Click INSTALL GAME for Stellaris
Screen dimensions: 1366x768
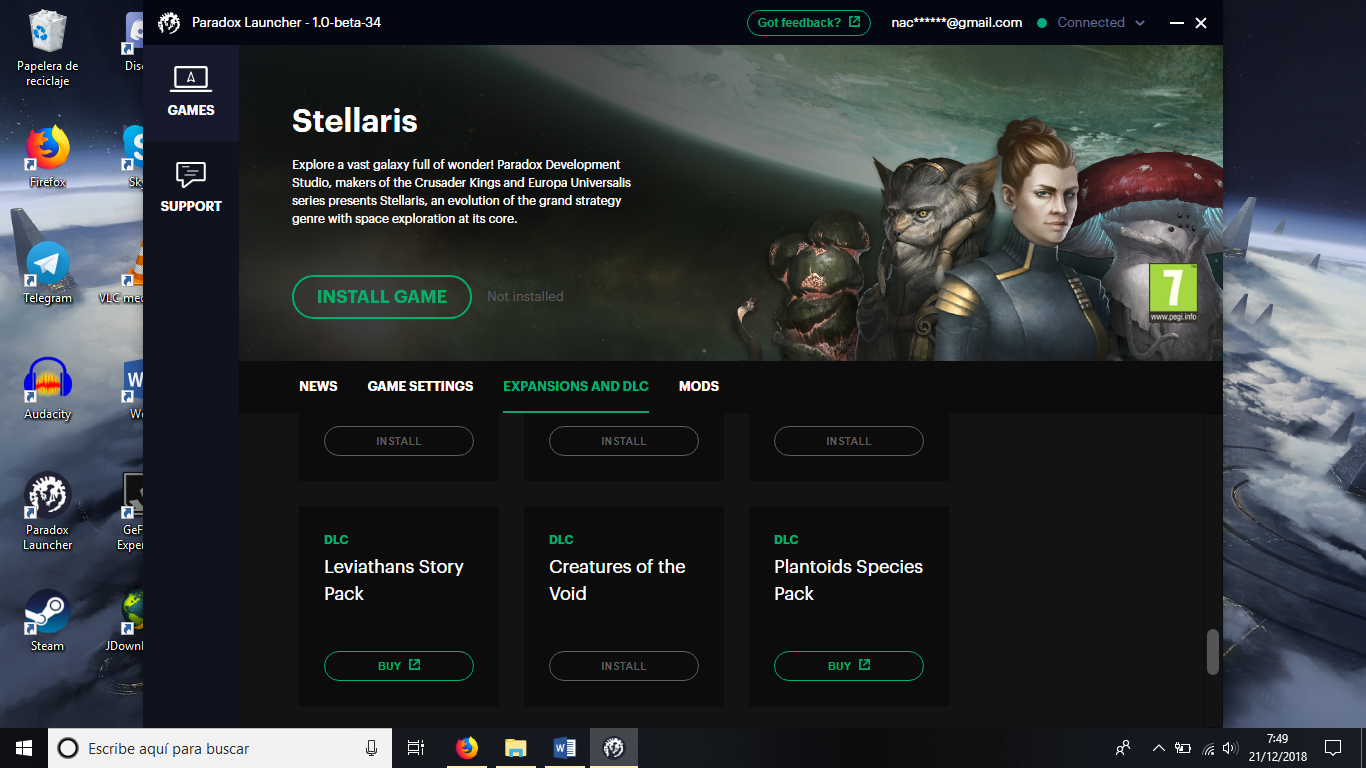(x=381, y=296)
